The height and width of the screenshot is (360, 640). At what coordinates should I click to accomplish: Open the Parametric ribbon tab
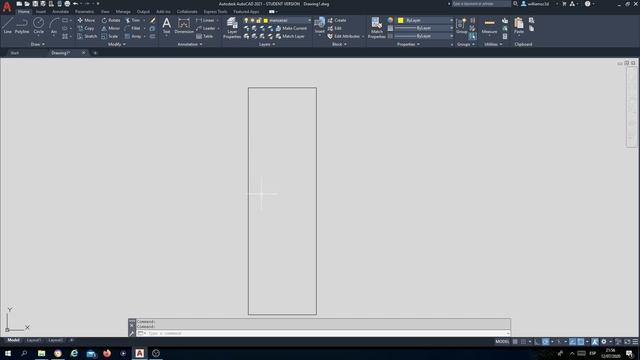click(84, 12)
